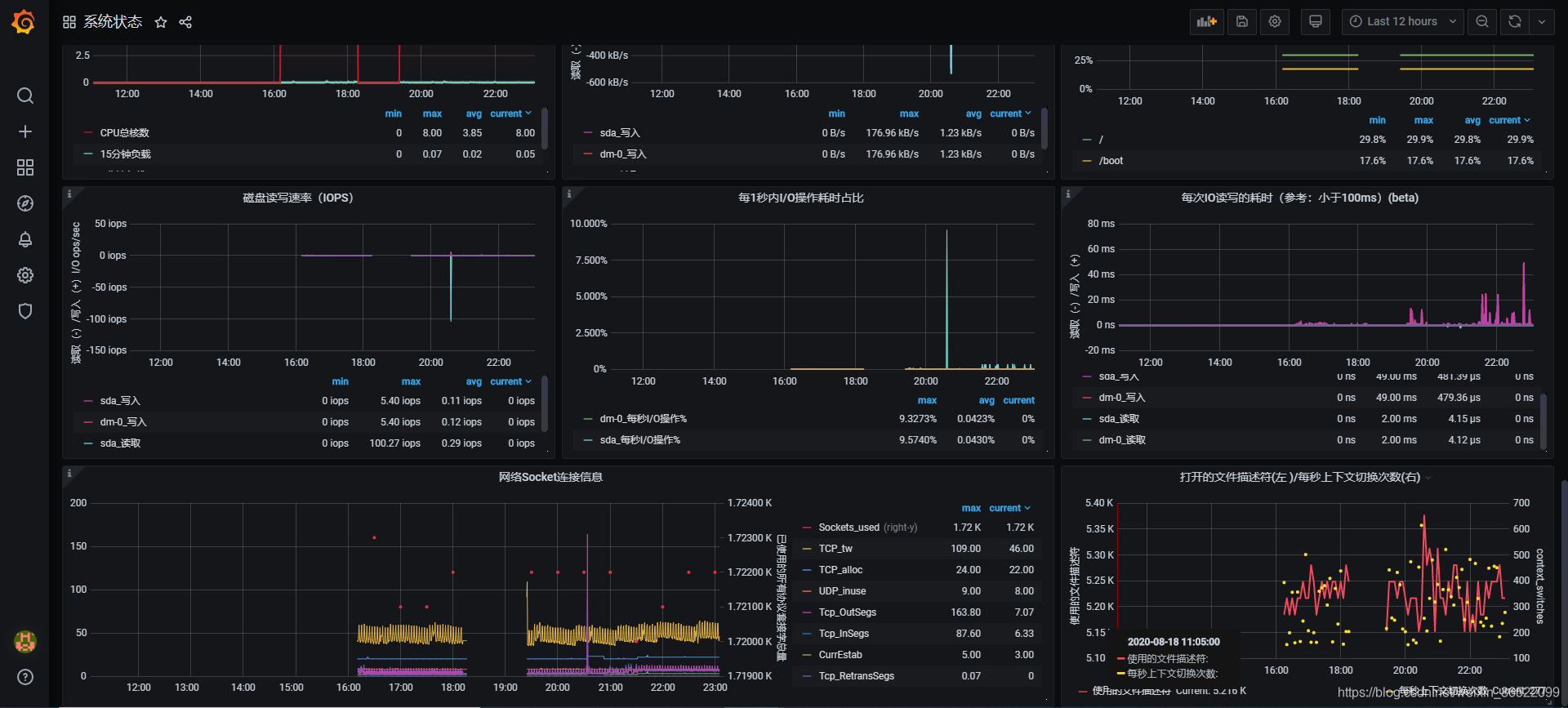Sort partition legend by avg column
This screenshot has height=708, width=1568.
click(x=1472, y=120)
